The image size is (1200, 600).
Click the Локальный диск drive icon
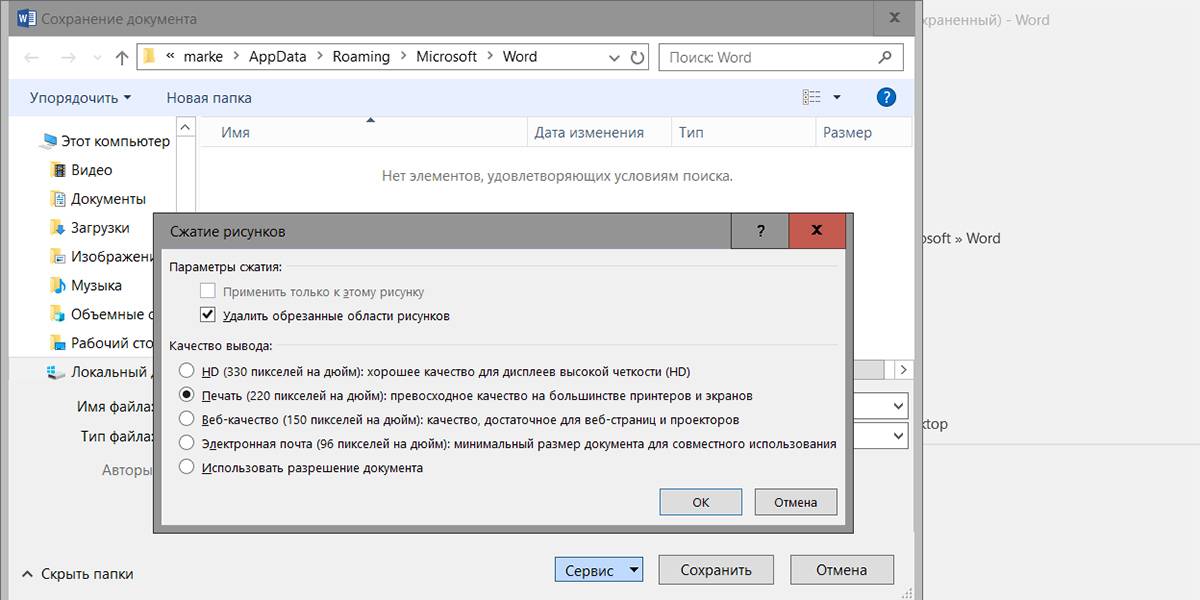56,372
